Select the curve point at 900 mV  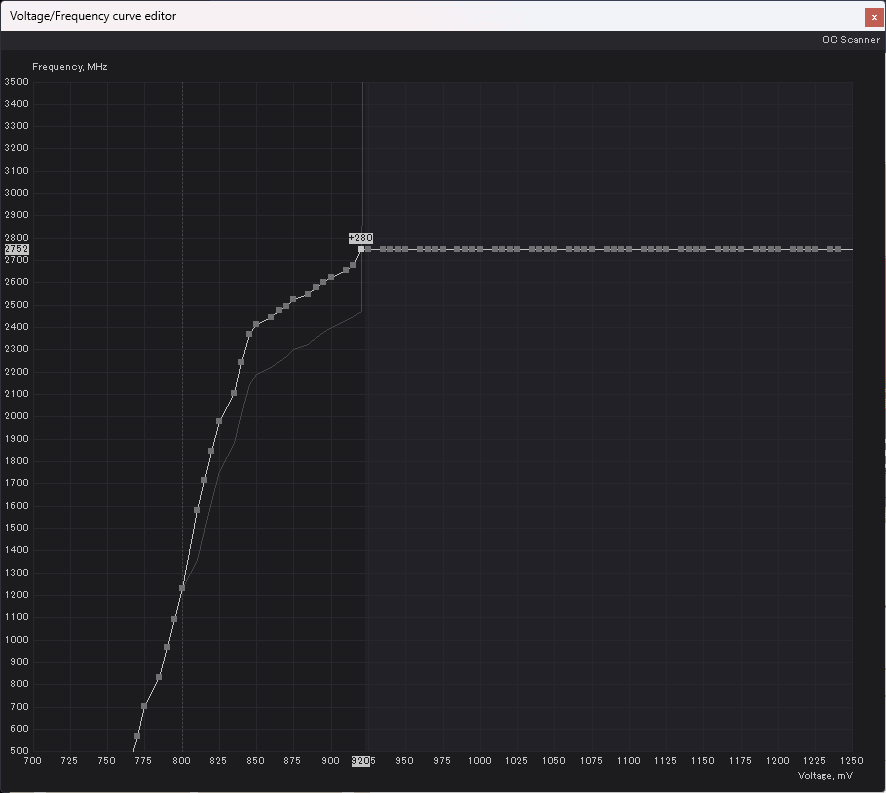(x=331, y=277)
